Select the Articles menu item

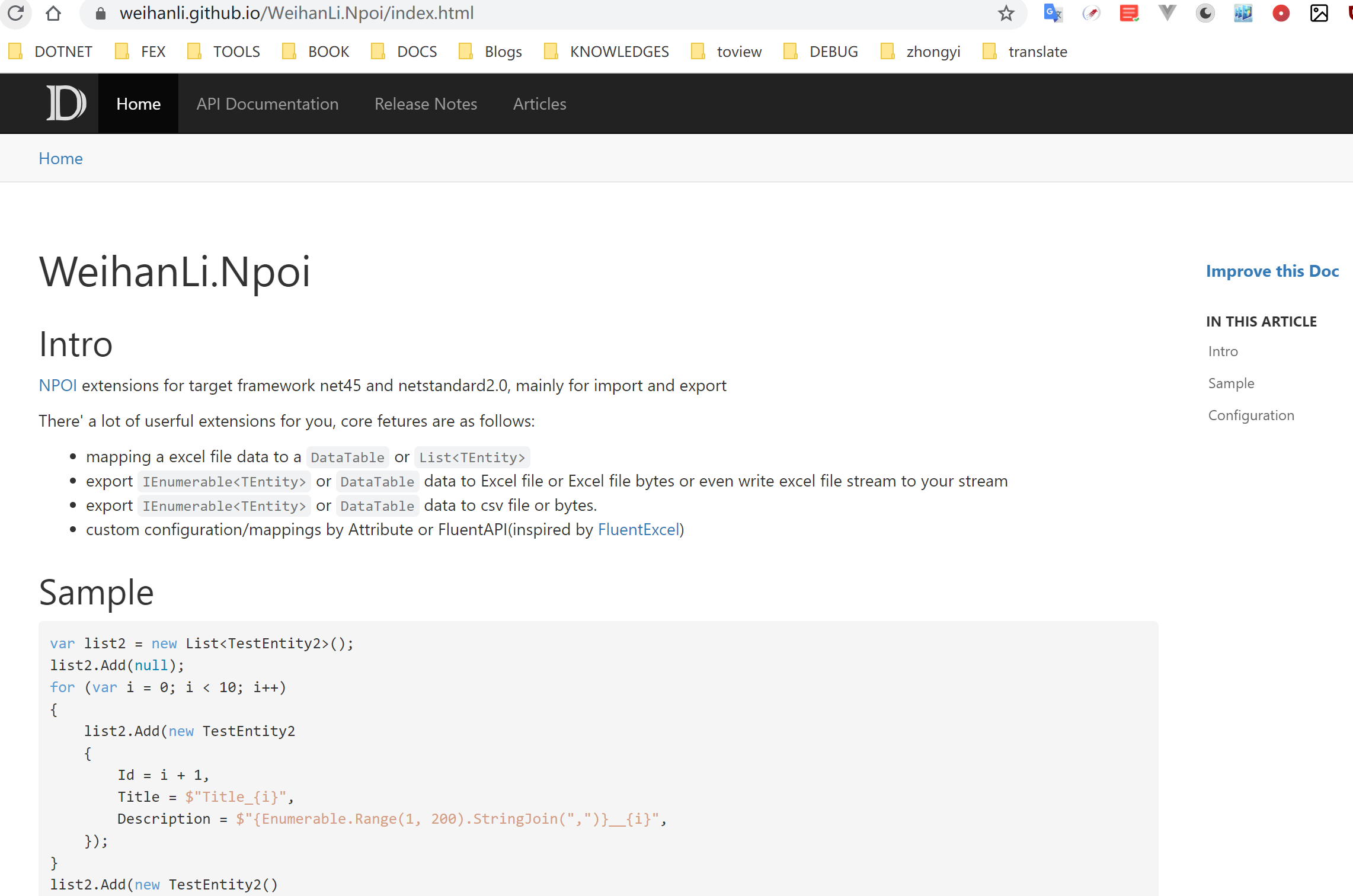[539, 102]
